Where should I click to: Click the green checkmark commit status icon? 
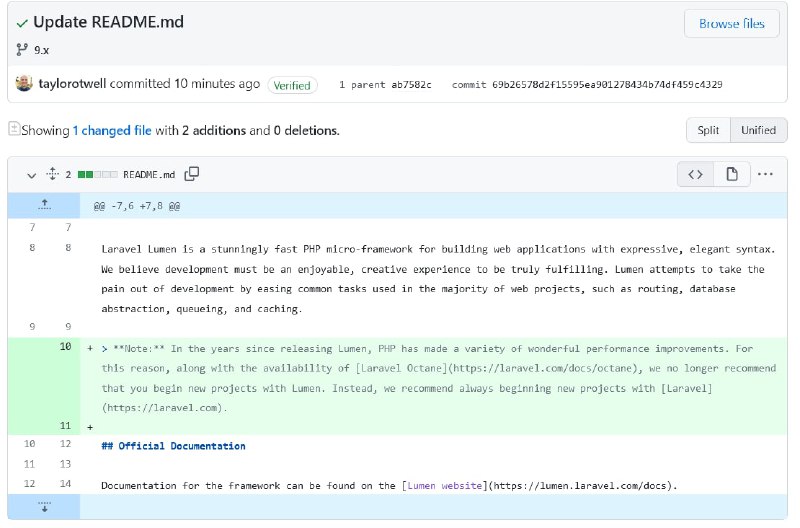point(22,23)
